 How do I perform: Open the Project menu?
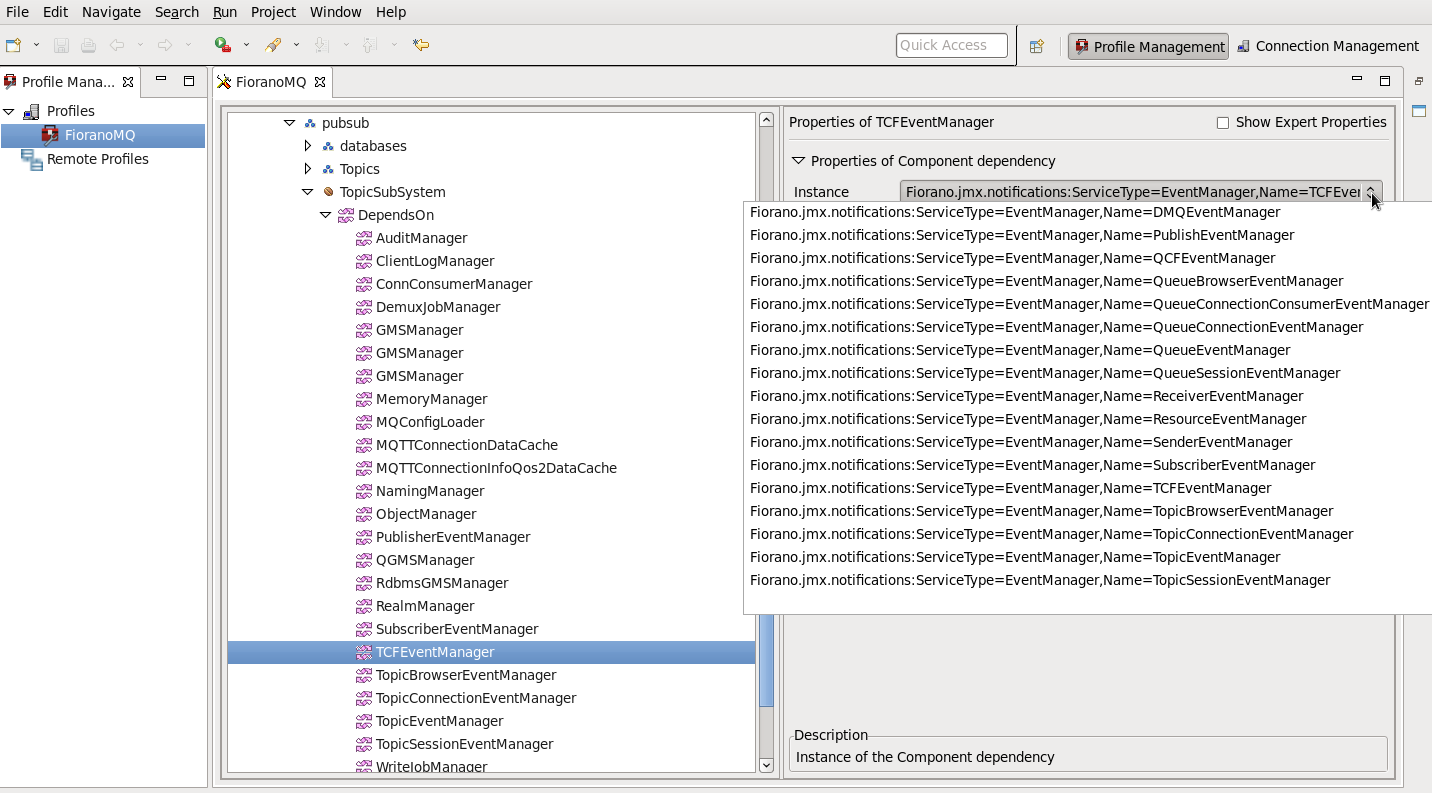(x=273, y=12)
